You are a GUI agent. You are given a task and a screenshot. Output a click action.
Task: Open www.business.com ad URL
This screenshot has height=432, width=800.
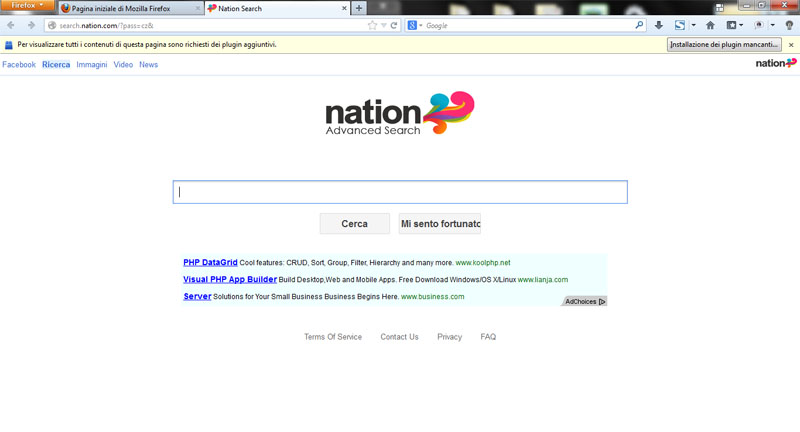click(433, 296)
